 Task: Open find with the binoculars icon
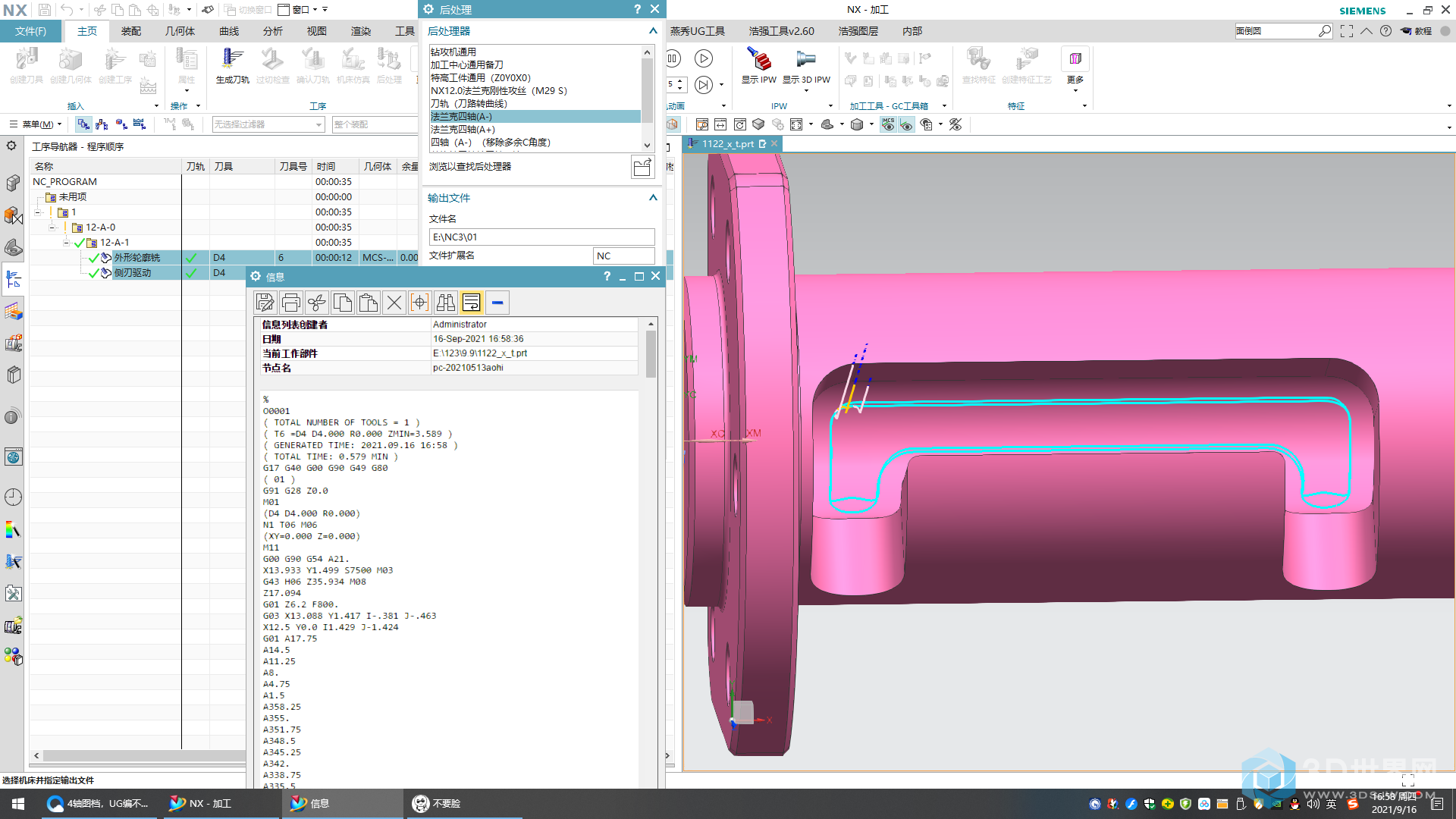(x=446, y=303)
